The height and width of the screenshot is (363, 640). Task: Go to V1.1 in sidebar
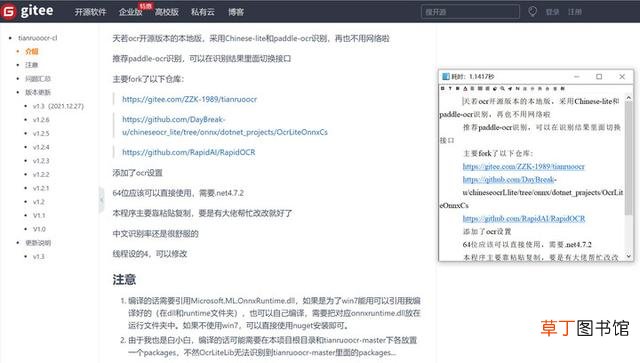pos(39,216)
